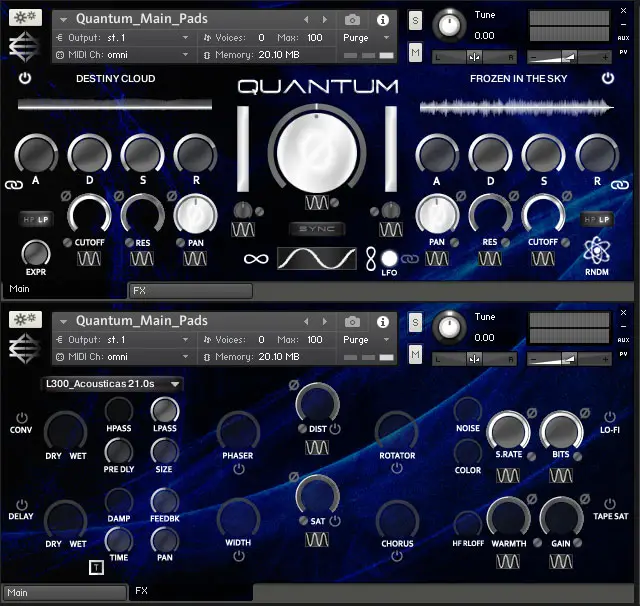640x606 pixels.
Task: Solo lower instrument with S button
Action: pyautogui.click(x=415, y=323)
